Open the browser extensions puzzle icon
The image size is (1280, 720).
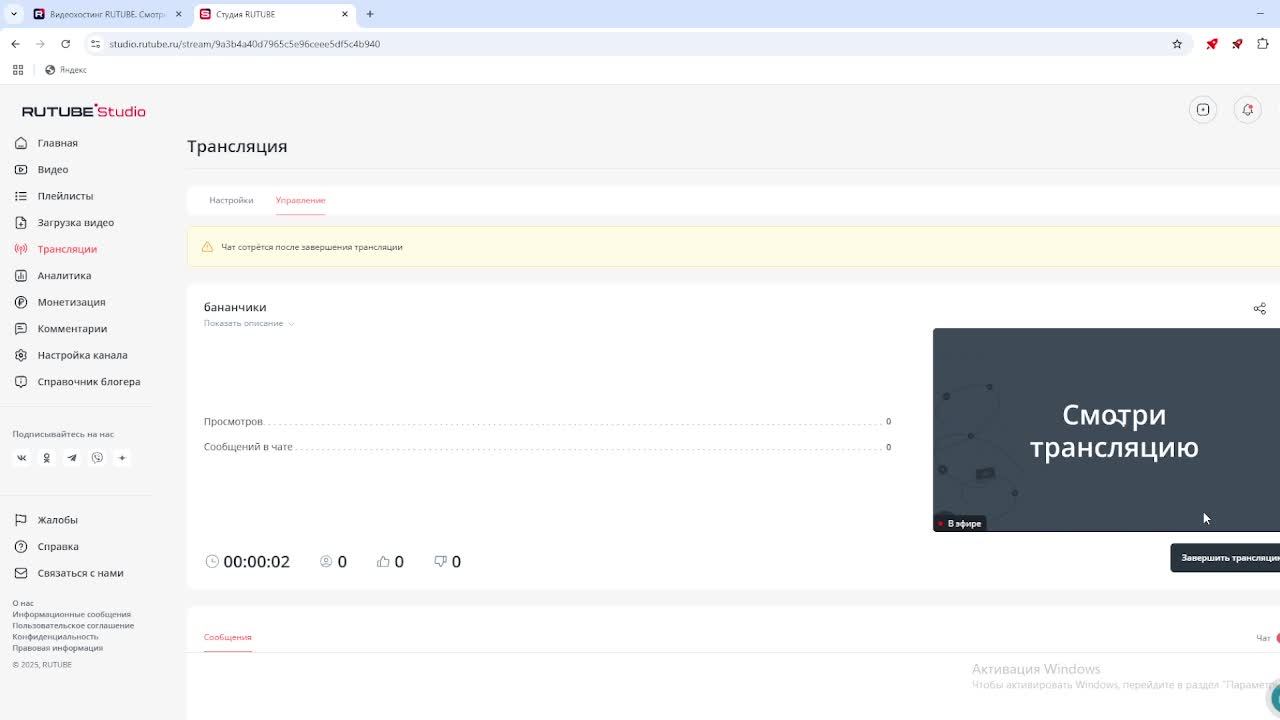pos(1263,44)
